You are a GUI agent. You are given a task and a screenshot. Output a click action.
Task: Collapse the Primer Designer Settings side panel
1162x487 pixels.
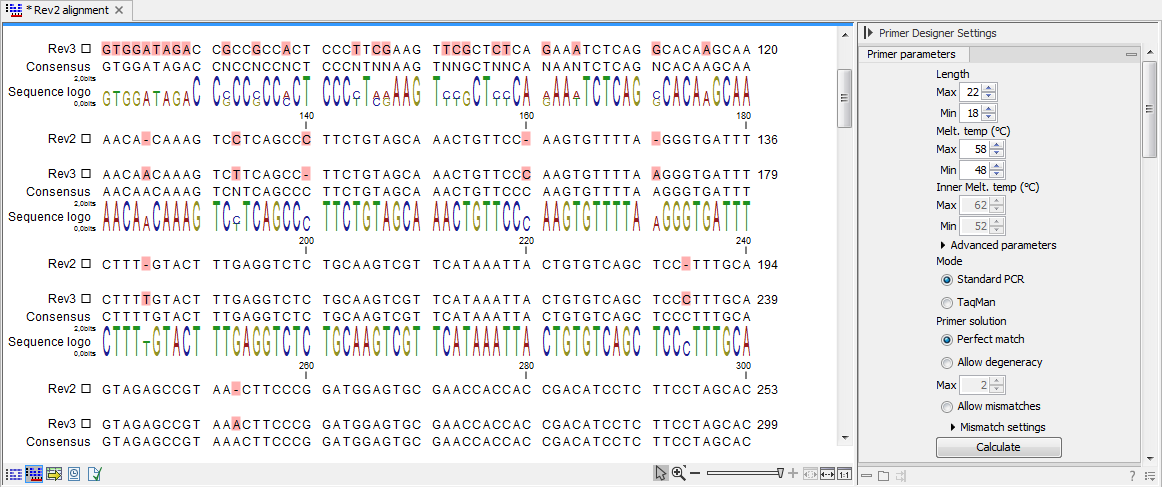[x=868, y=33]
